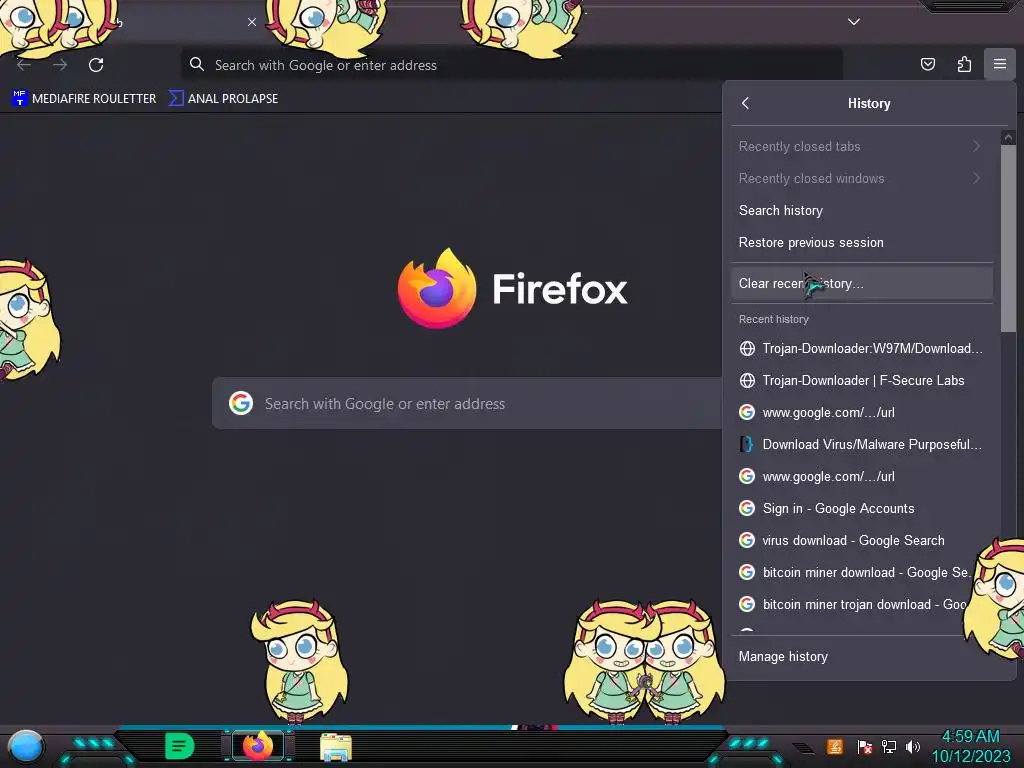Expand Recently closed windows submenu
The image size is (1024, 768).
tap(861, 178)
